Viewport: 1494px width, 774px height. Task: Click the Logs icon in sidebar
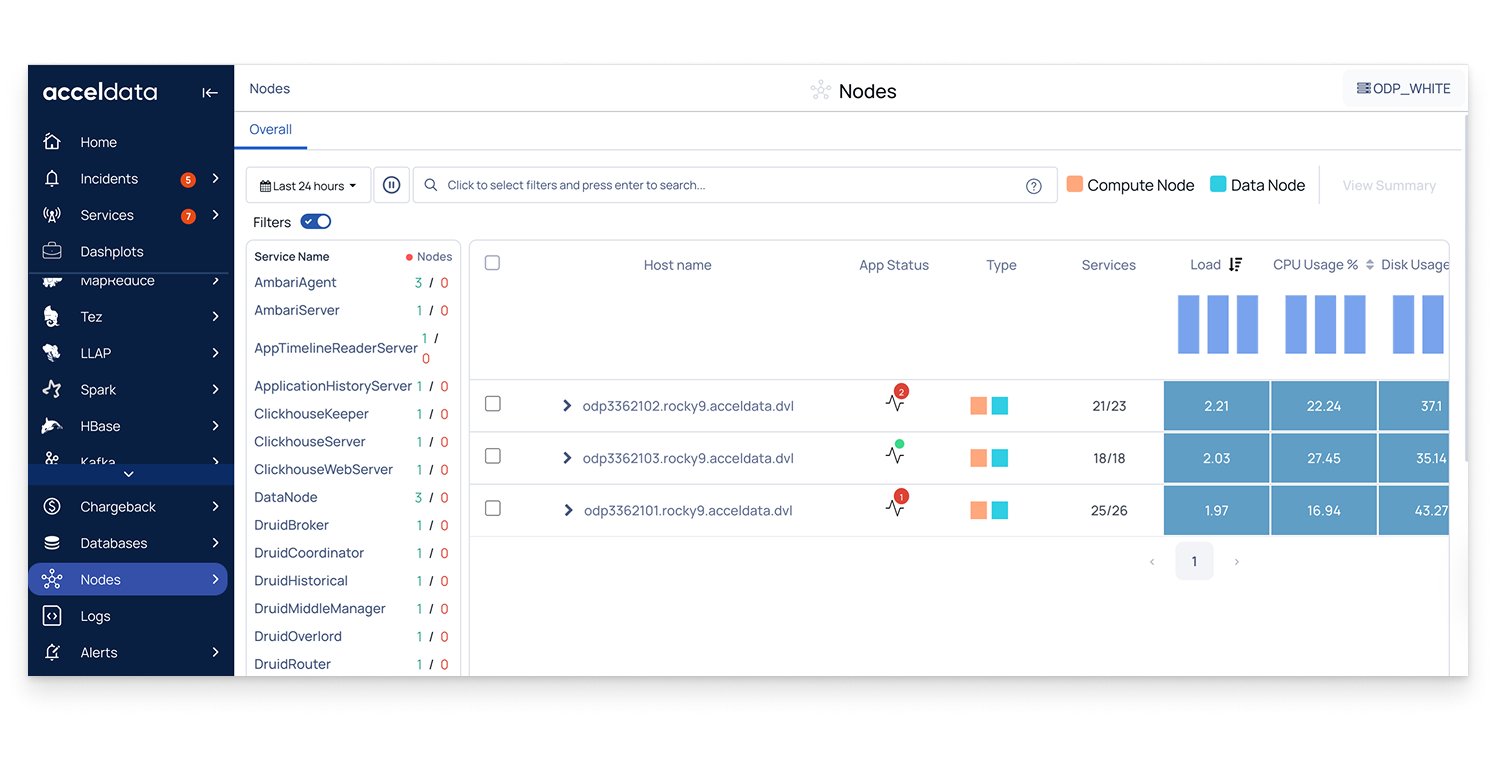[x=53, y=616]
